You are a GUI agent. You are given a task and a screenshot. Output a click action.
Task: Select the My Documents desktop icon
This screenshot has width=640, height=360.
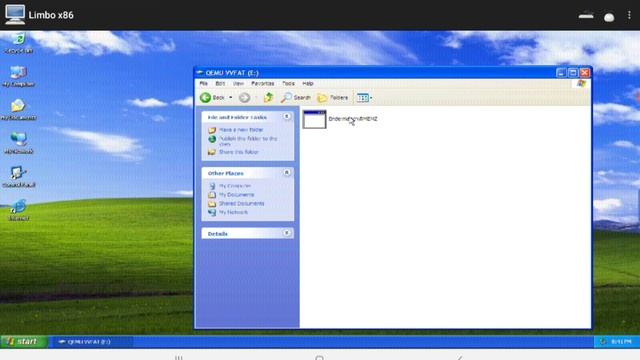coord(18,109)
